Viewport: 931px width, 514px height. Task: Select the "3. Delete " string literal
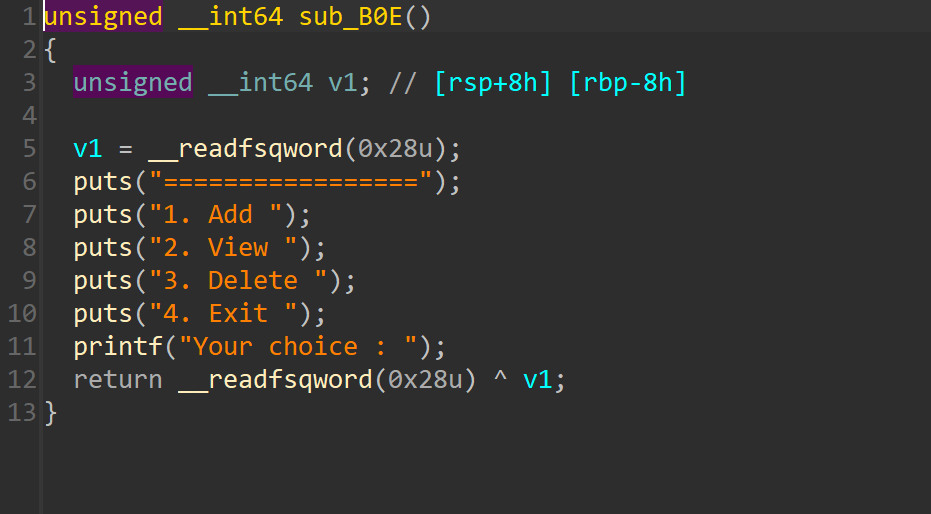(244, 281)
